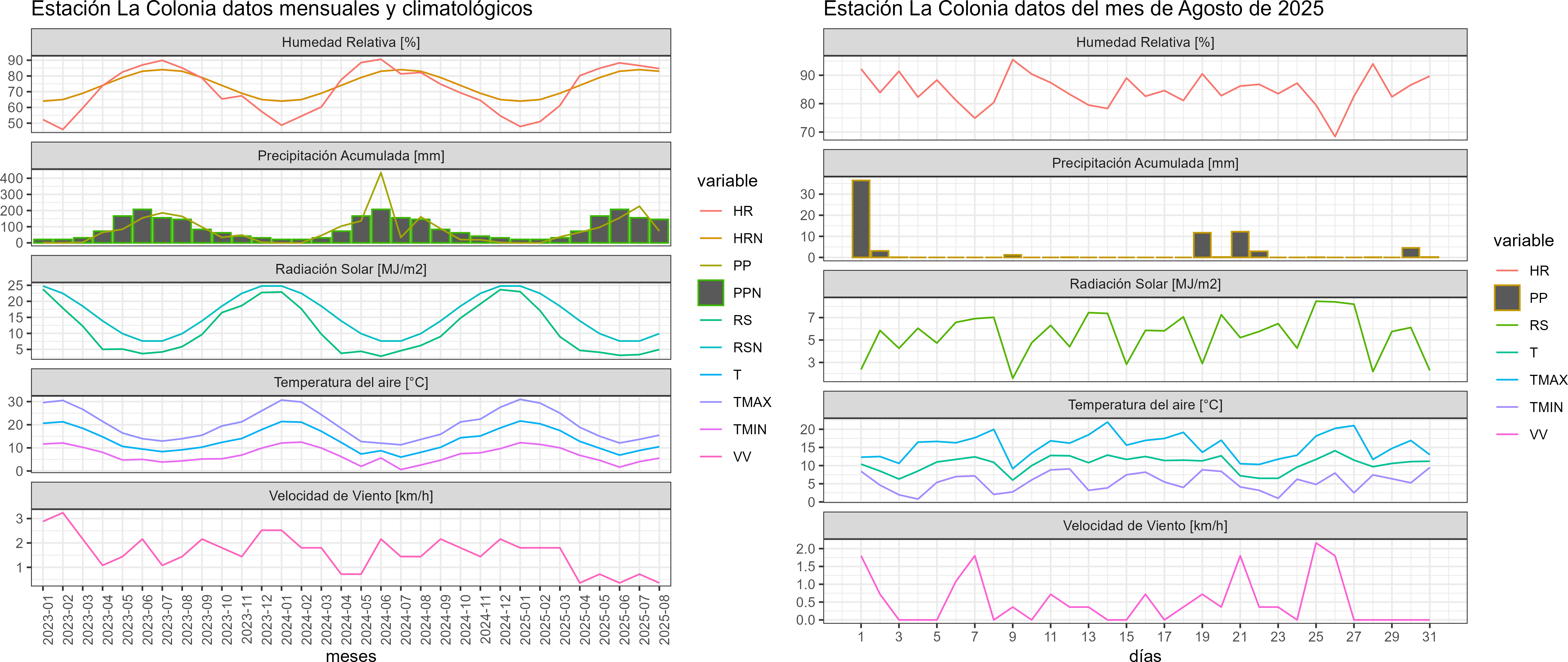Click the TMIN legend icon in right legend
Image resolution: width=1568 pixels, height=662 pixels.
(1507, 407)
